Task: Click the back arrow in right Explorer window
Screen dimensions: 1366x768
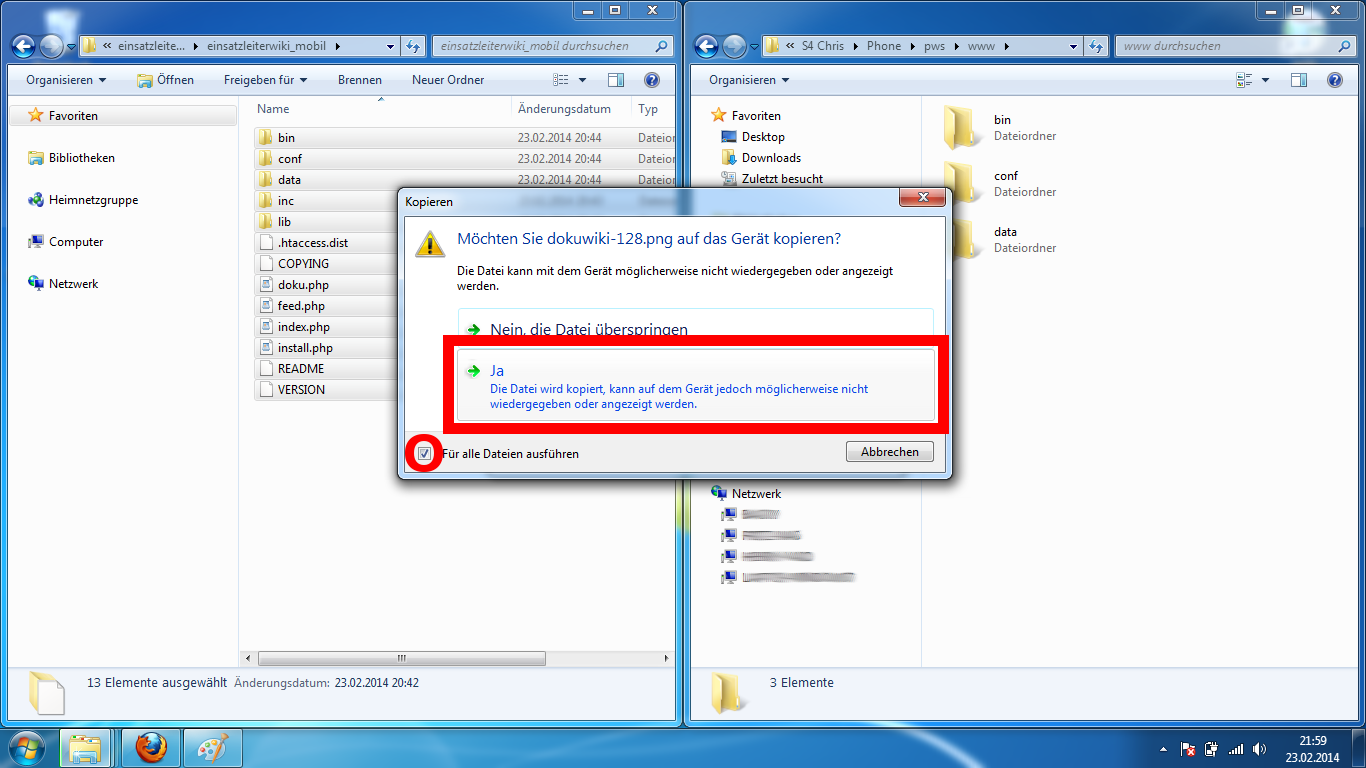Action: (707, 46)
